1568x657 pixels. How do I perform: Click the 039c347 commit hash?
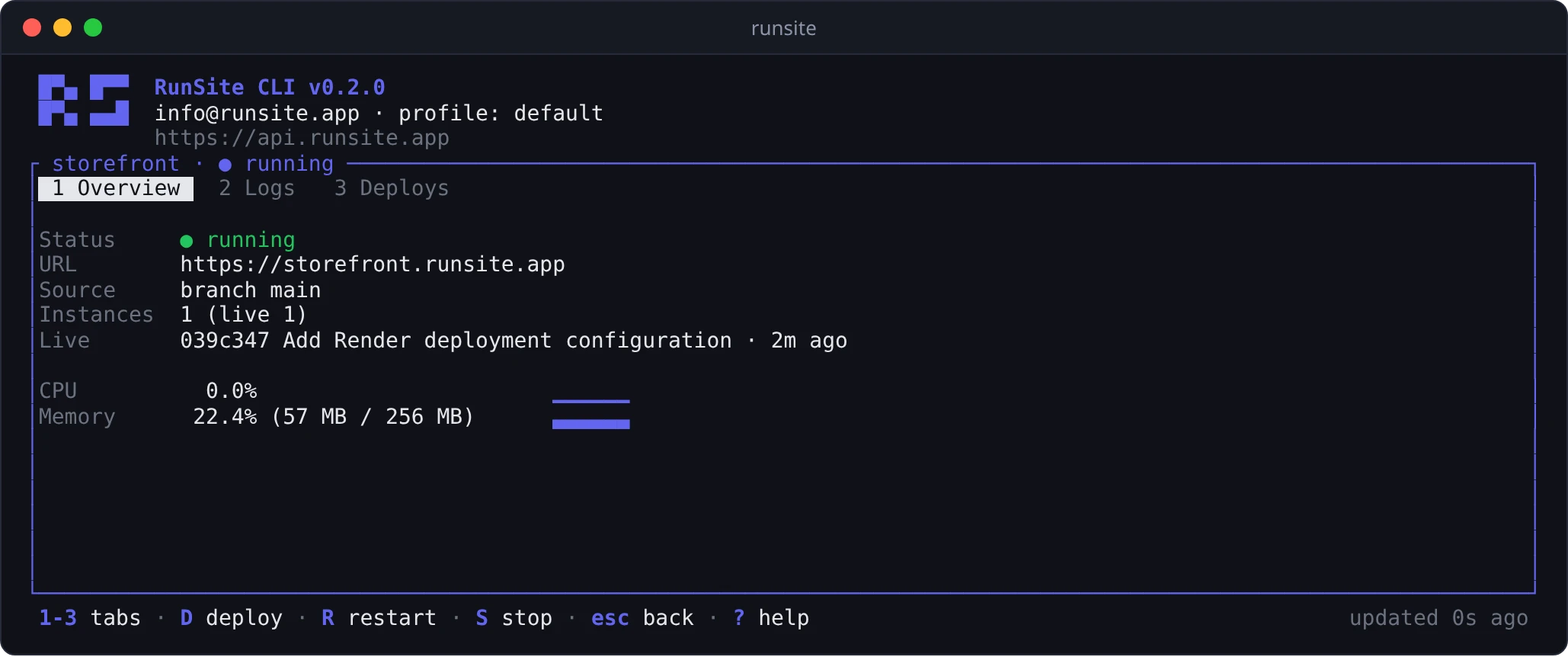[x=225, y=341]
